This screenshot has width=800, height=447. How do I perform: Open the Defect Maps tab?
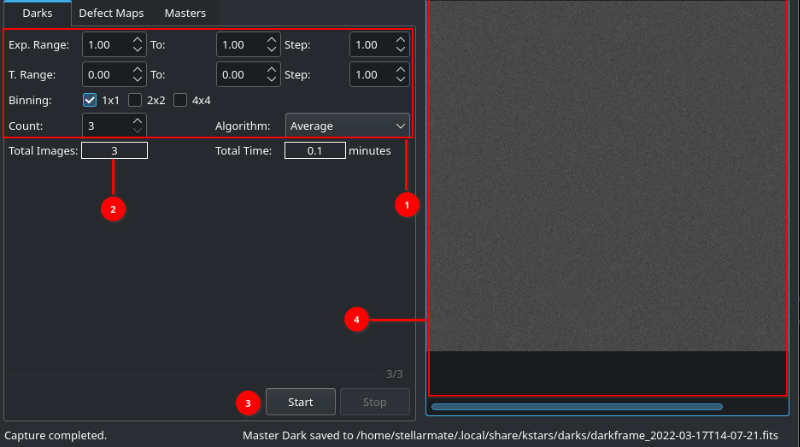(111, 13)
